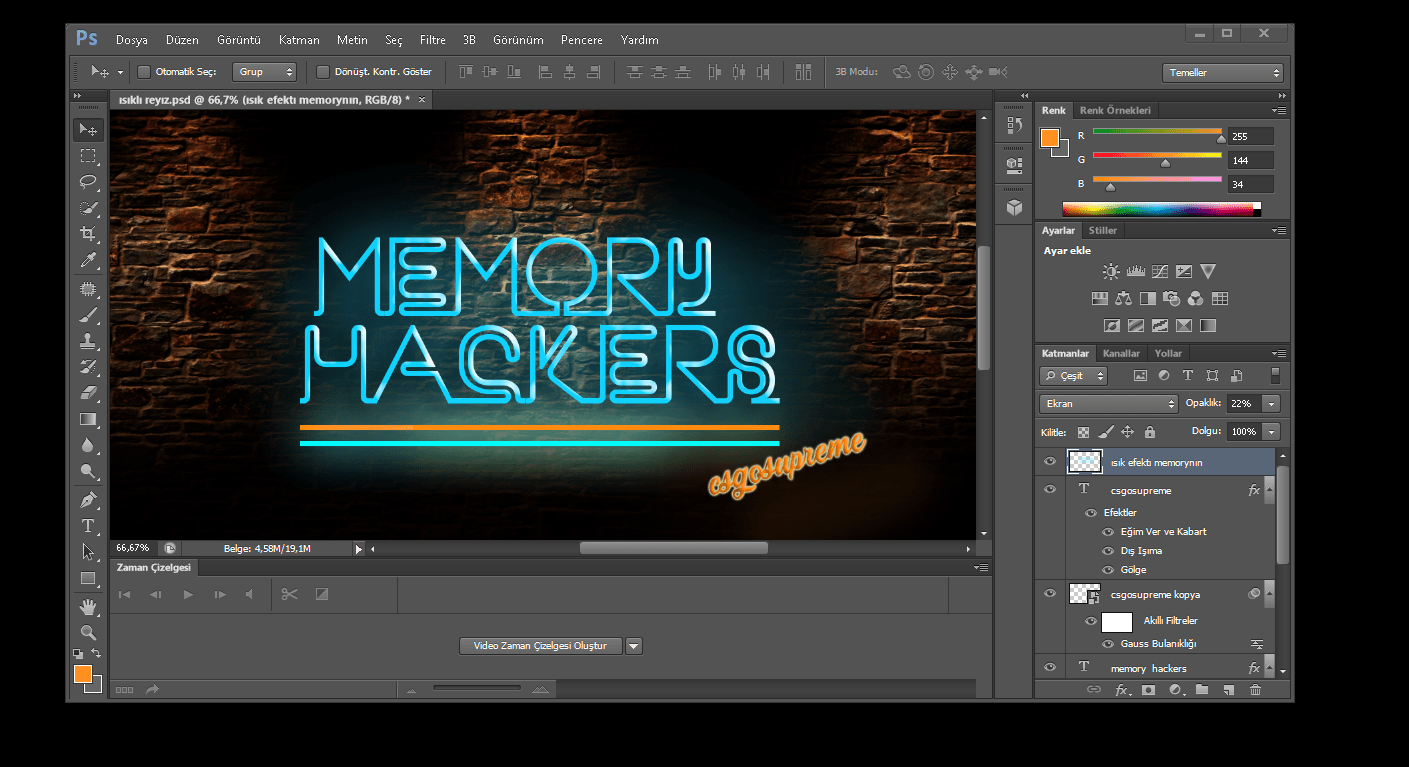
Task: Click play button in the timeline
Action: [x=187, y=594]
